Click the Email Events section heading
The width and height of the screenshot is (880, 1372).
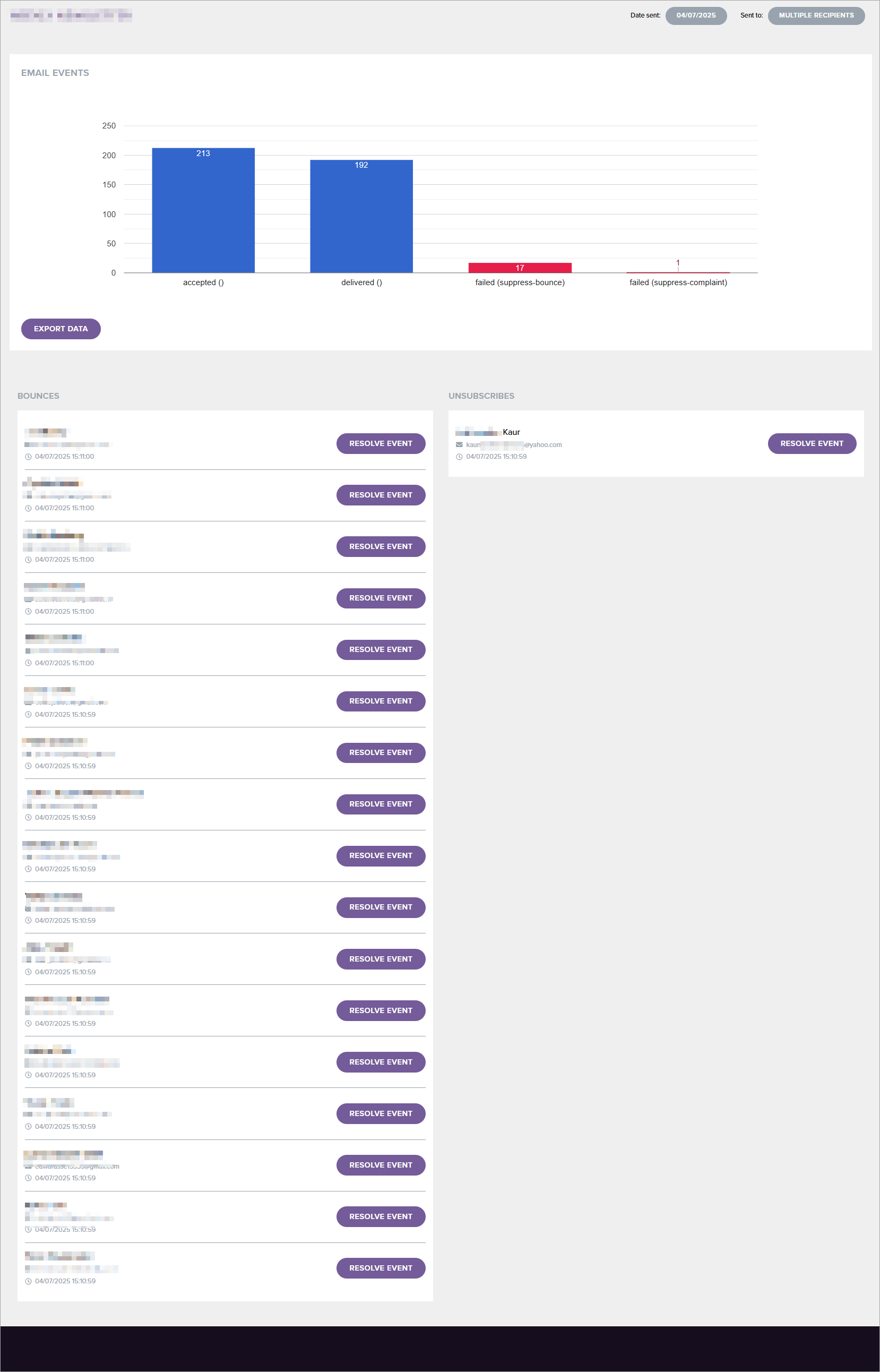(55, 73)
